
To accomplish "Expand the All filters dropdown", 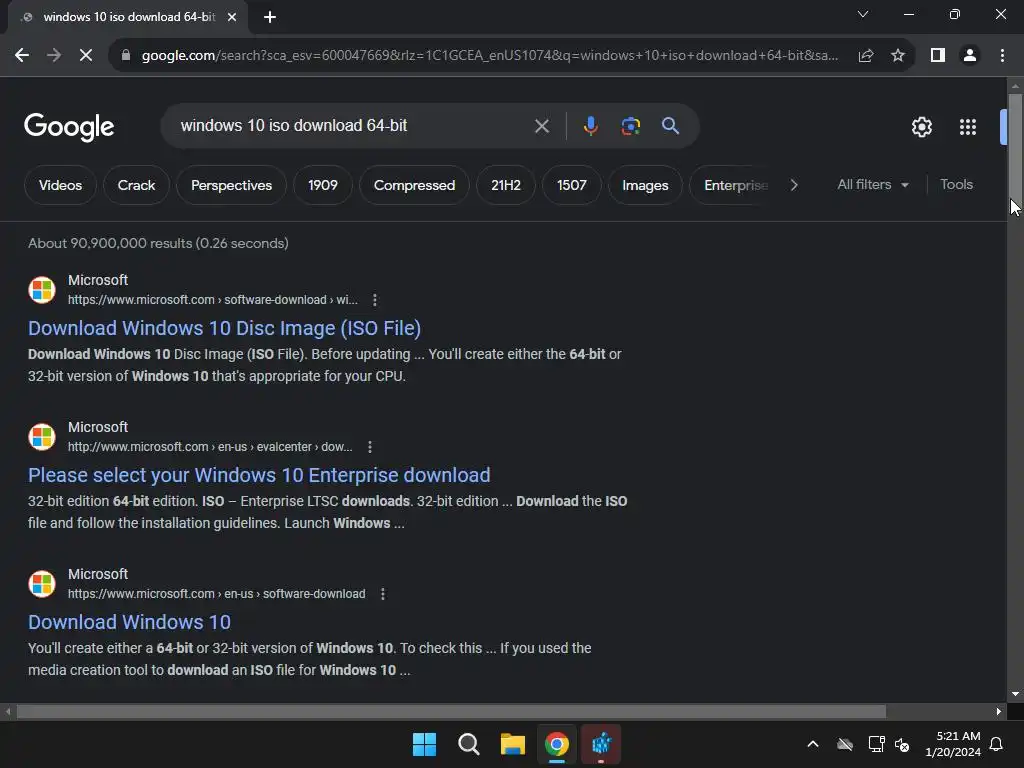I will pyautogui.click(x=873, y=185).
